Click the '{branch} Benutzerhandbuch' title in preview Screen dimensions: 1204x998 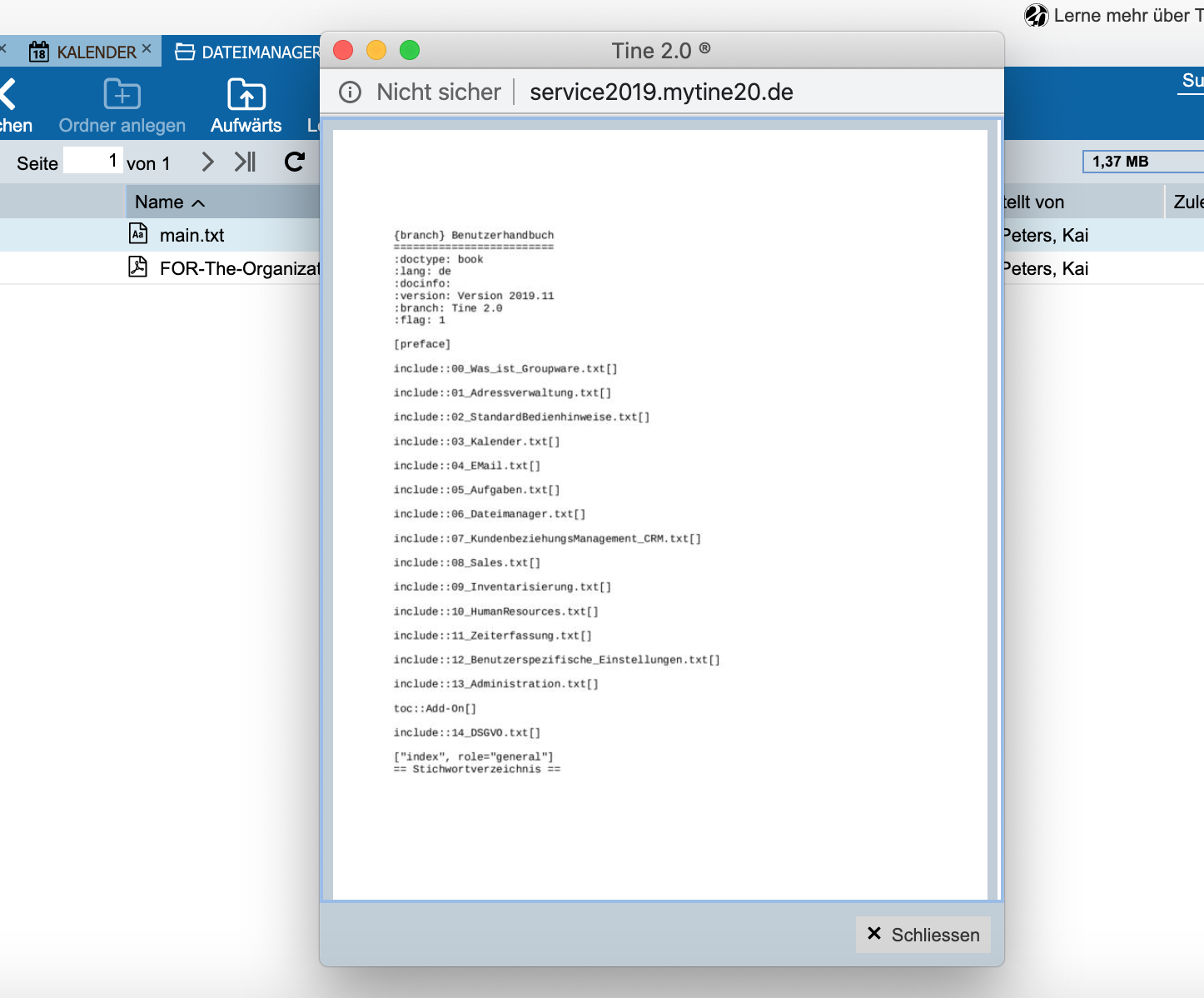click(x=474, y=235)
